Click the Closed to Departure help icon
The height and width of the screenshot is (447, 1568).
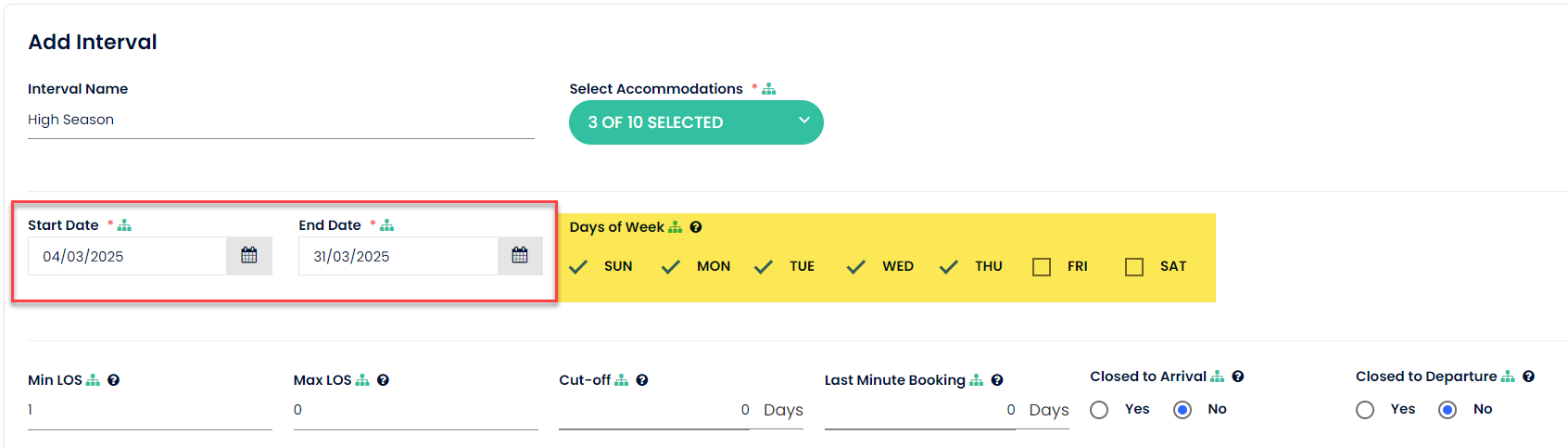pos(1529,377)
